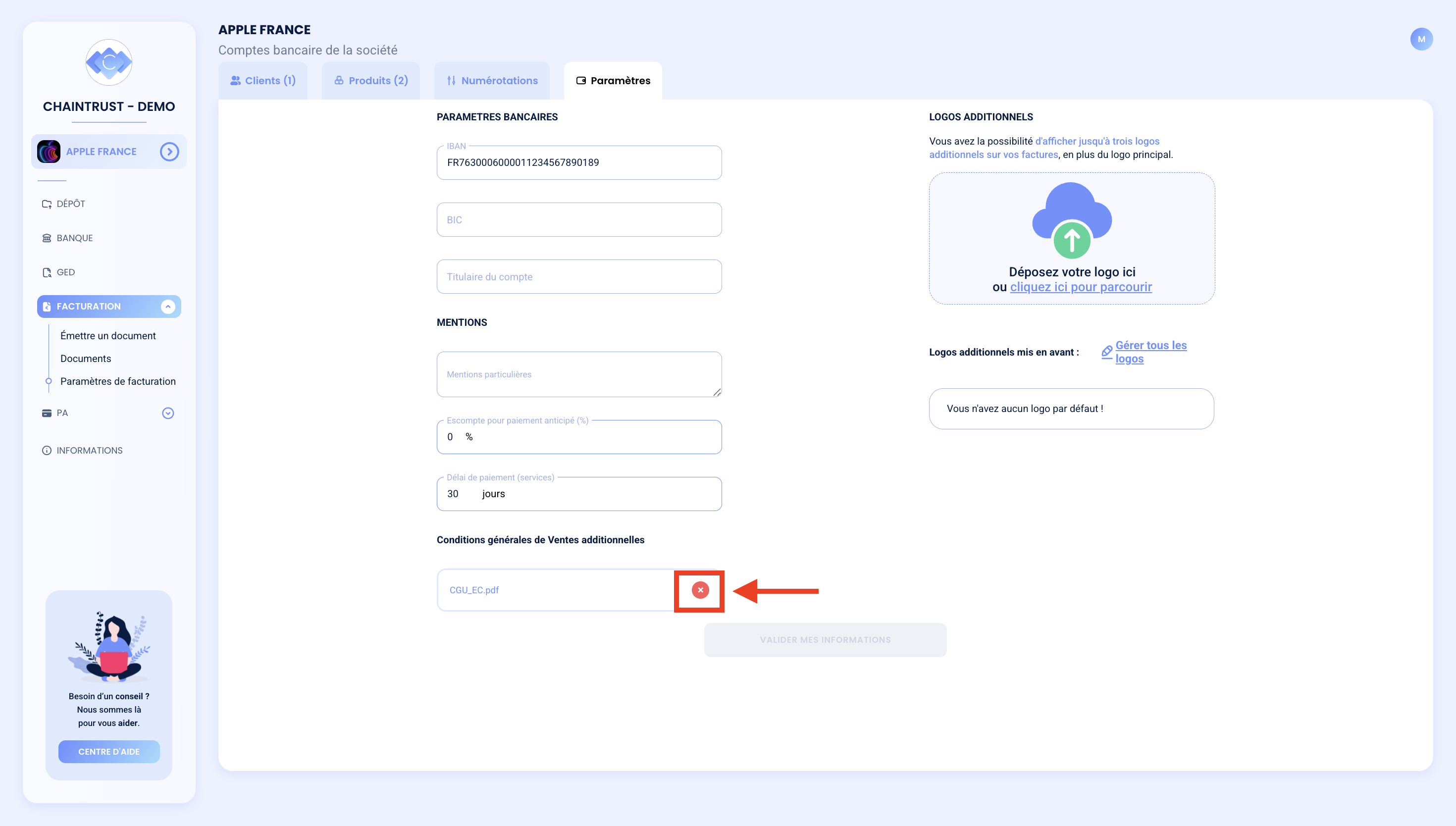Collapse the FACTURATION menu chevron
Viewport: 1456px width, 826px height.
168,307
